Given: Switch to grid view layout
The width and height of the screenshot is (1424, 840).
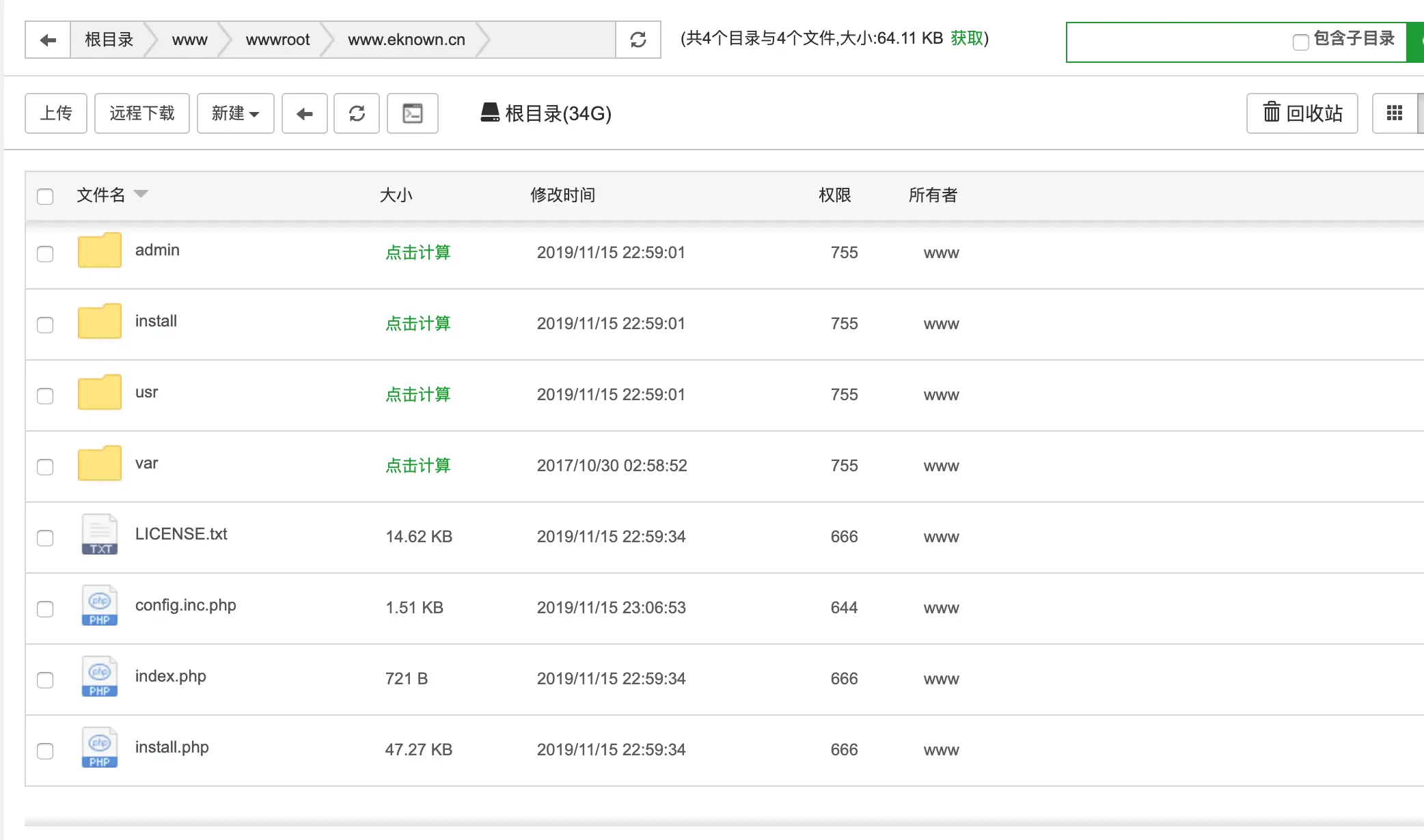Looking at the screenshot, I should 1395,113.
